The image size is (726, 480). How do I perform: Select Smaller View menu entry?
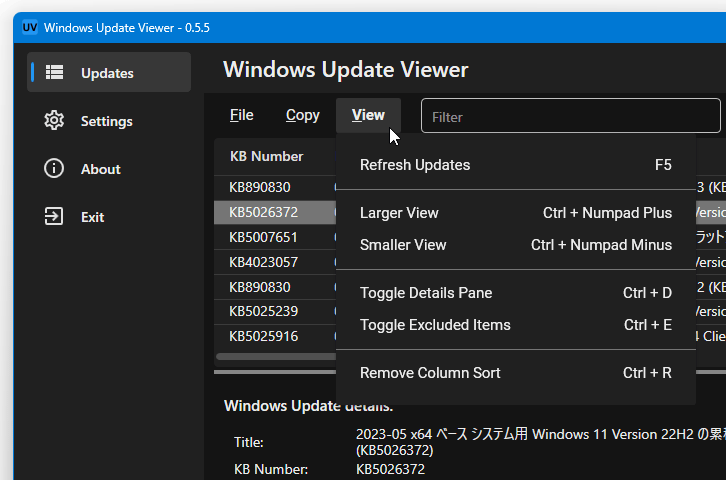(x=516, y=245)
